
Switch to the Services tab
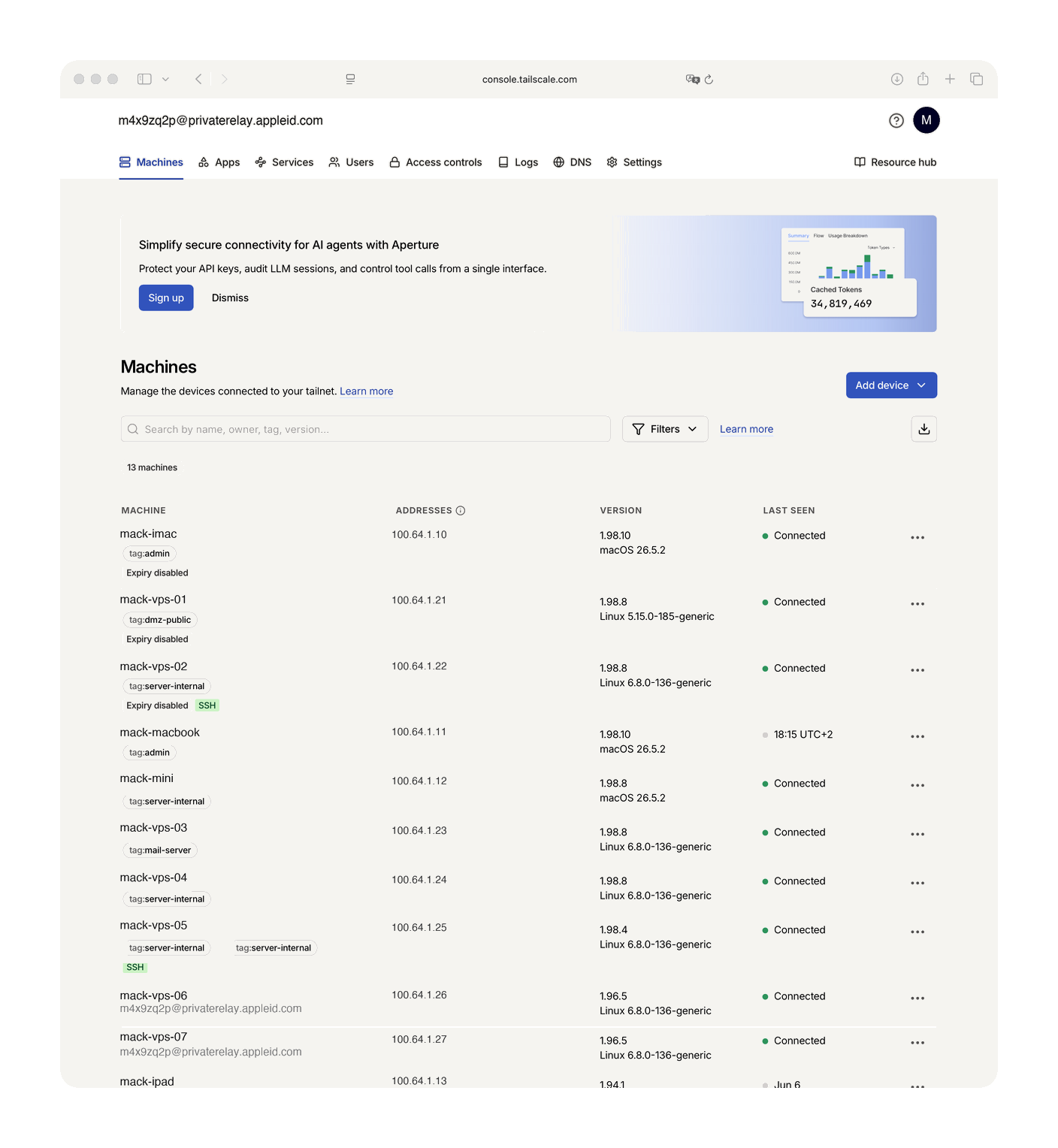point(284,162)
